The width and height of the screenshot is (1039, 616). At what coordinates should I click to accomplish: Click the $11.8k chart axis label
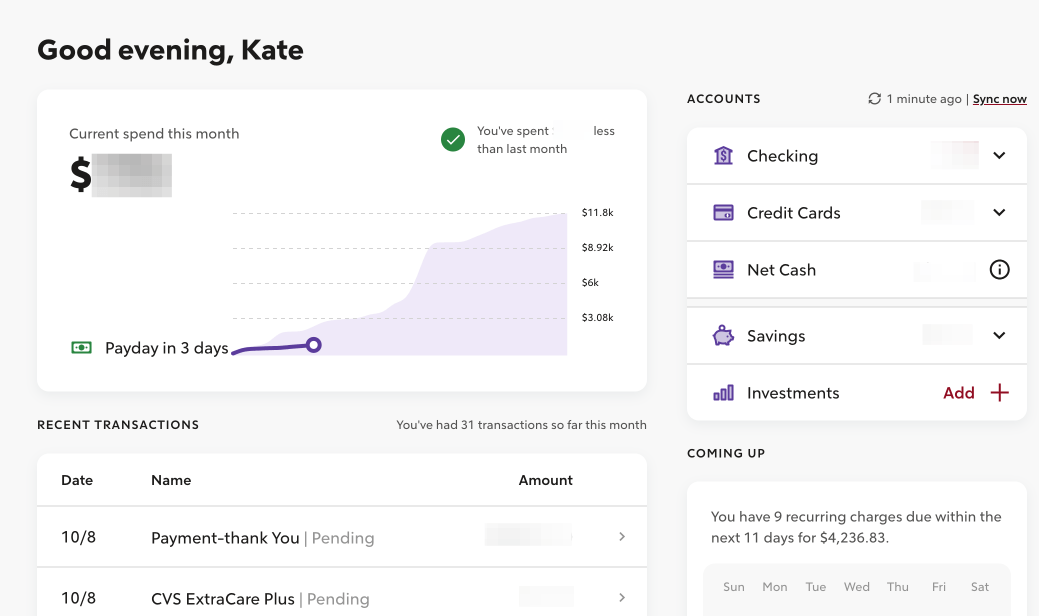point(598,213)
